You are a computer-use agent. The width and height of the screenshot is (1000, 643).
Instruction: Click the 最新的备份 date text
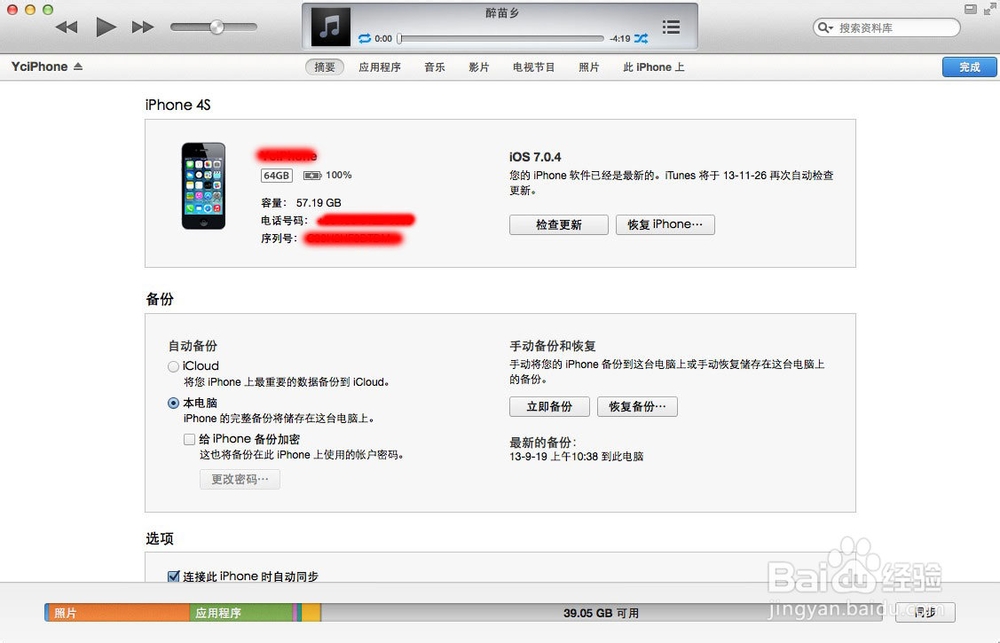(577, 457)
